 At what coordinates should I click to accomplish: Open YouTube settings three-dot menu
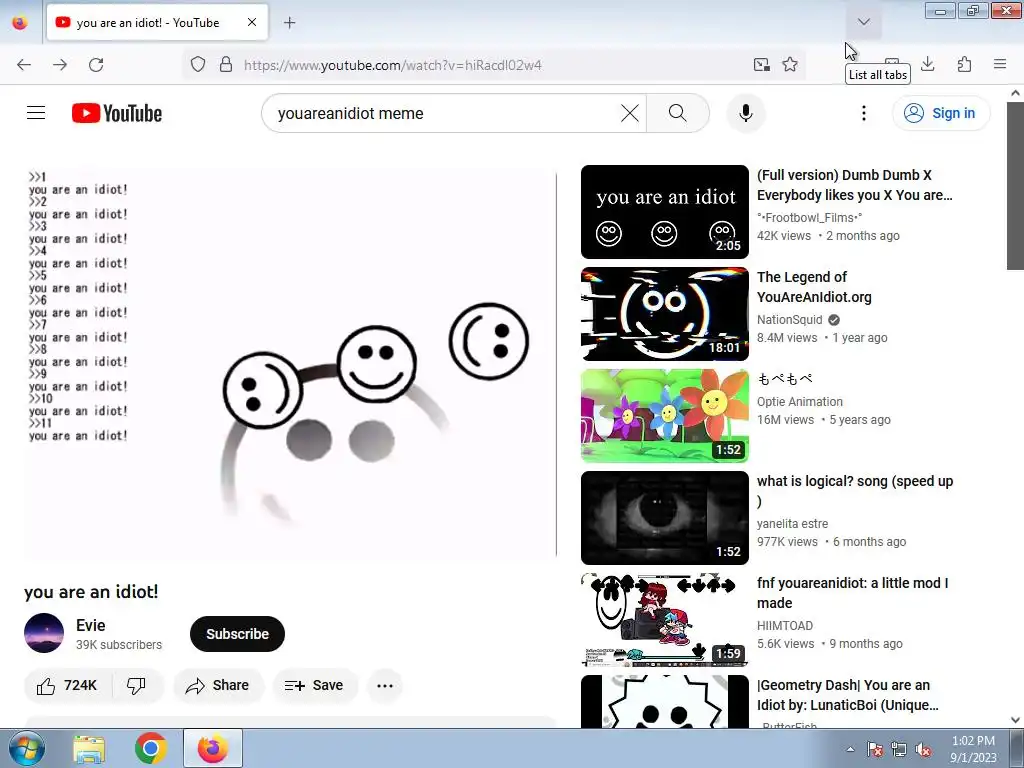pos(864,113)
